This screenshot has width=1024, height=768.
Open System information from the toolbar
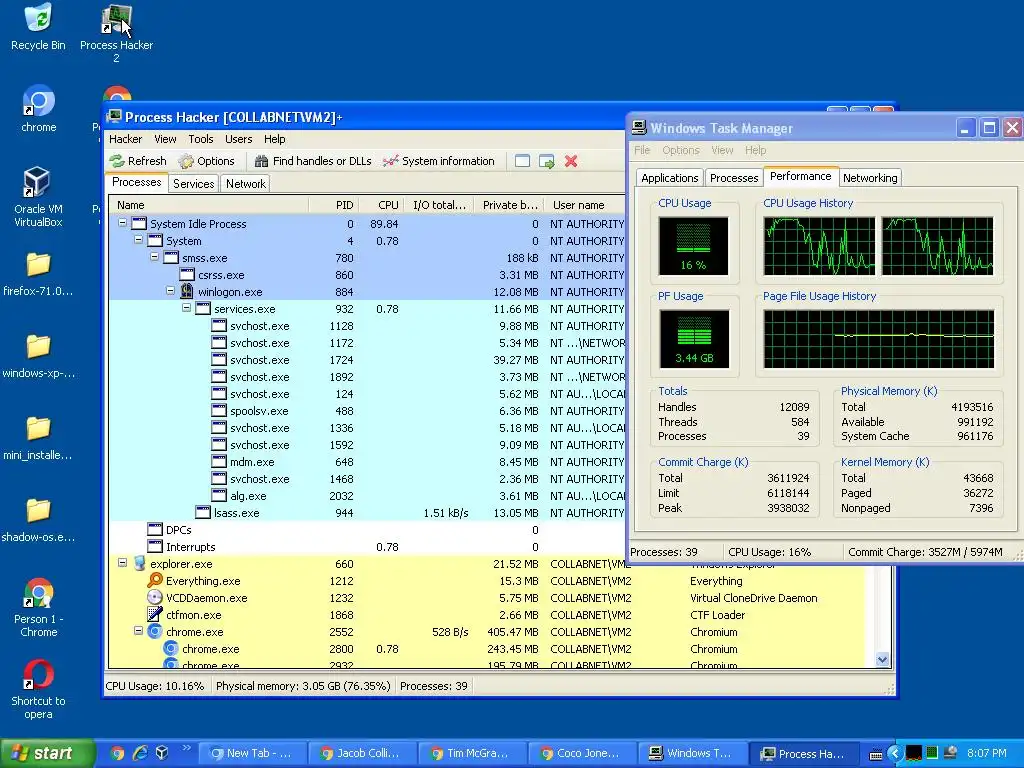tap(439, 161)
